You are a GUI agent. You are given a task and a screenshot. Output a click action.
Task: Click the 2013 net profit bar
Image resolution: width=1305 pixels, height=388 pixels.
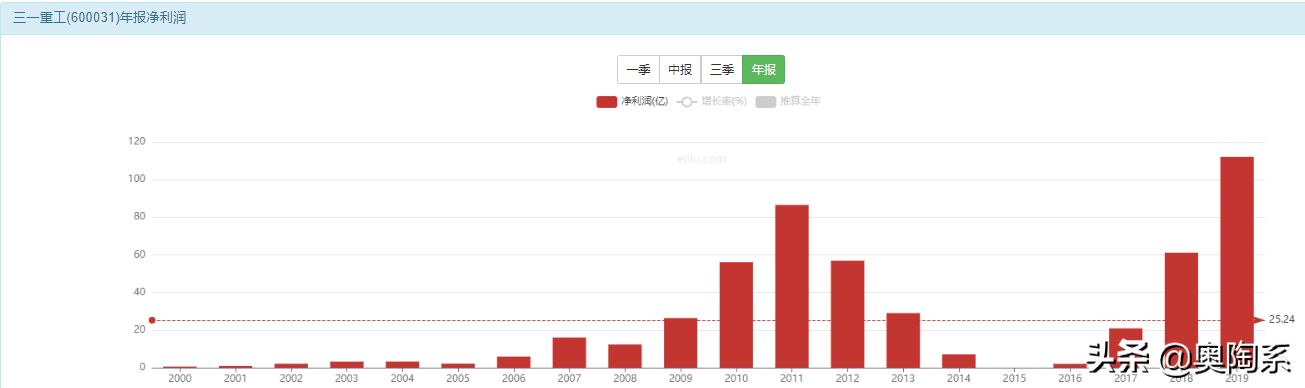(x=903, y=340)
